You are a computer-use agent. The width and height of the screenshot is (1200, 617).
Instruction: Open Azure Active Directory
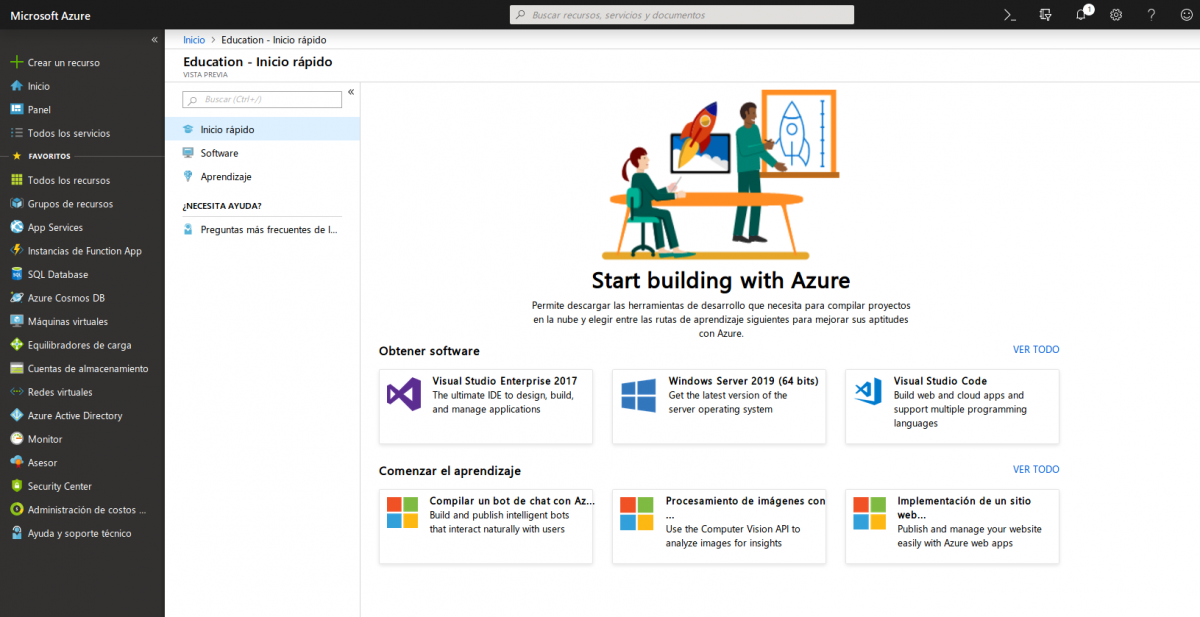[73, 415]
